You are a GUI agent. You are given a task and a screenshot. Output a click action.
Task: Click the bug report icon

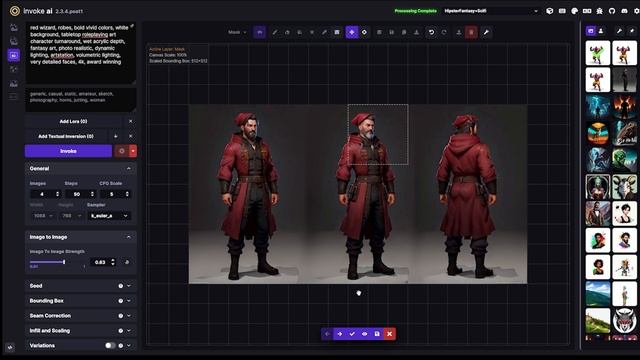[x=600, y=11]
